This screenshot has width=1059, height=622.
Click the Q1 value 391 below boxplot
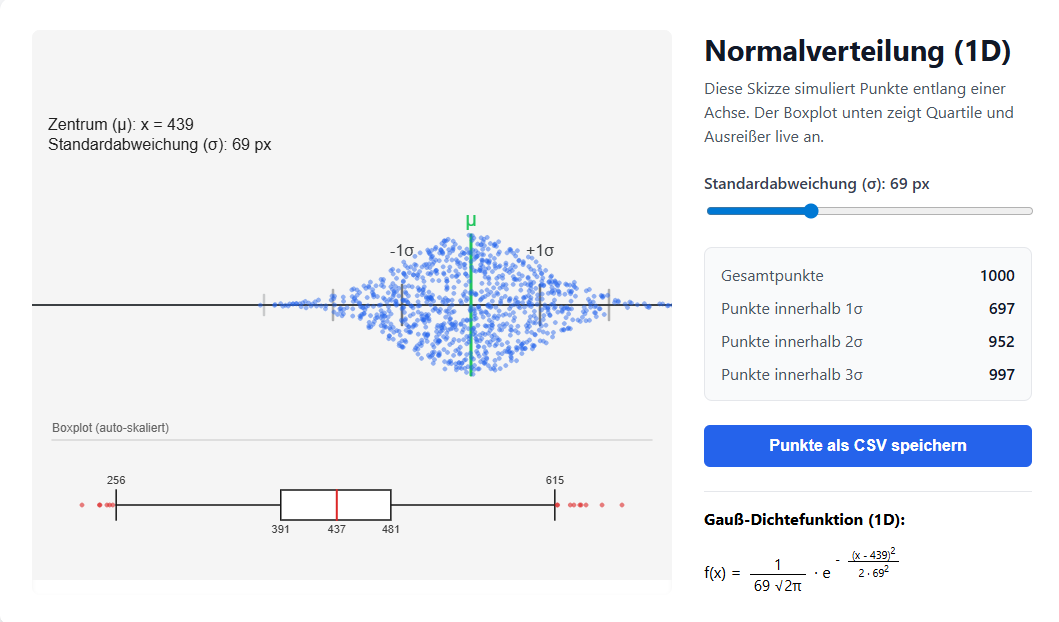pyautogui.click(x=281, y=529)
